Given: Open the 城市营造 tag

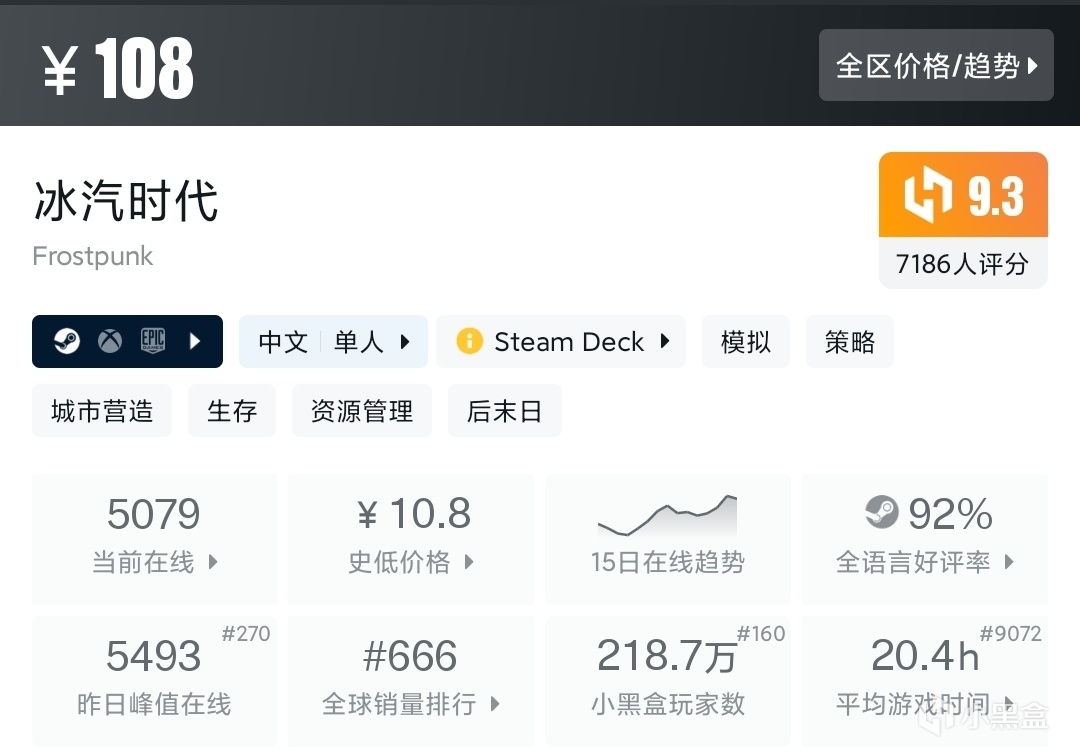Looking at the screenshot, I should (102, 411).
